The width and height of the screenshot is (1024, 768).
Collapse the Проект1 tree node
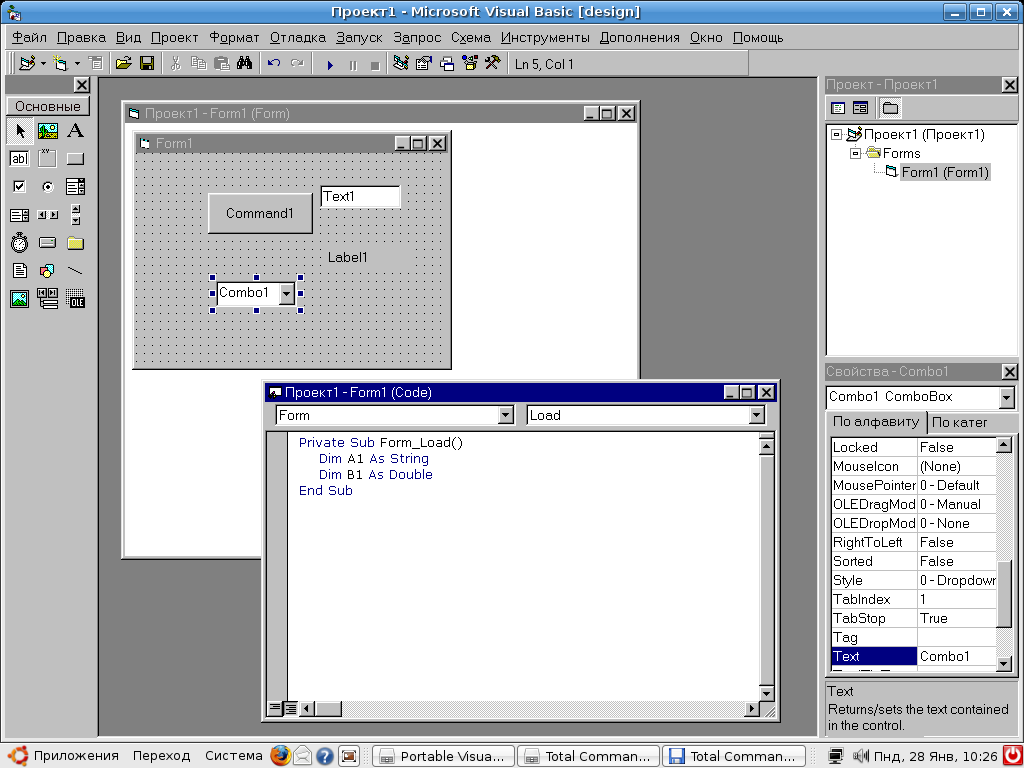[837, 135]
